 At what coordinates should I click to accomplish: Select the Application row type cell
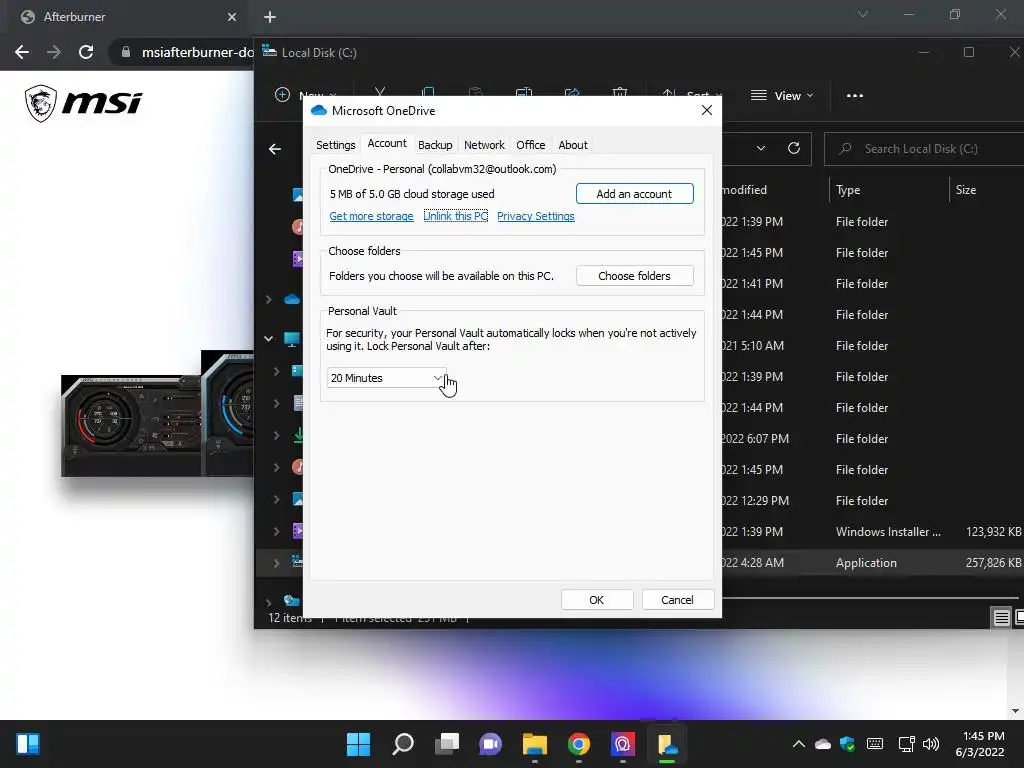(x=866, y=562)
